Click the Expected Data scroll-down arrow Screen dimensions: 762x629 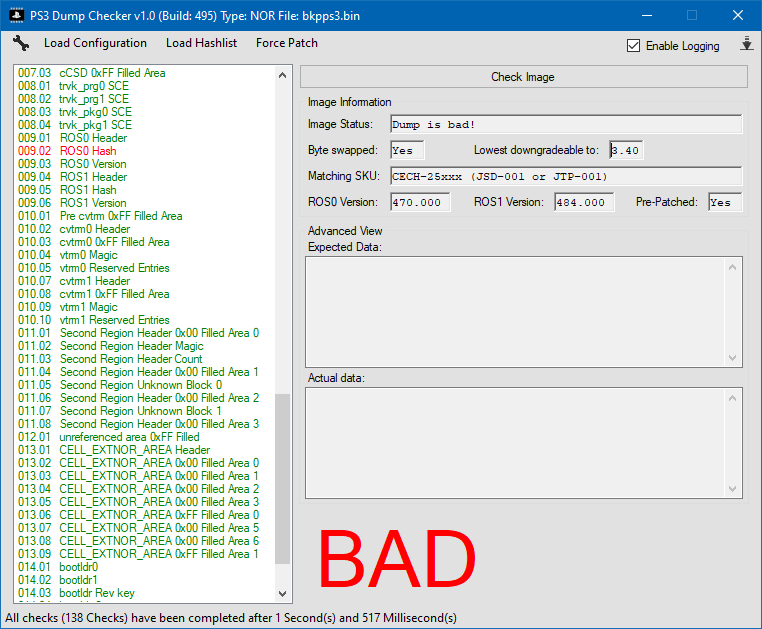pyautogui.click(x=734, y=357)
